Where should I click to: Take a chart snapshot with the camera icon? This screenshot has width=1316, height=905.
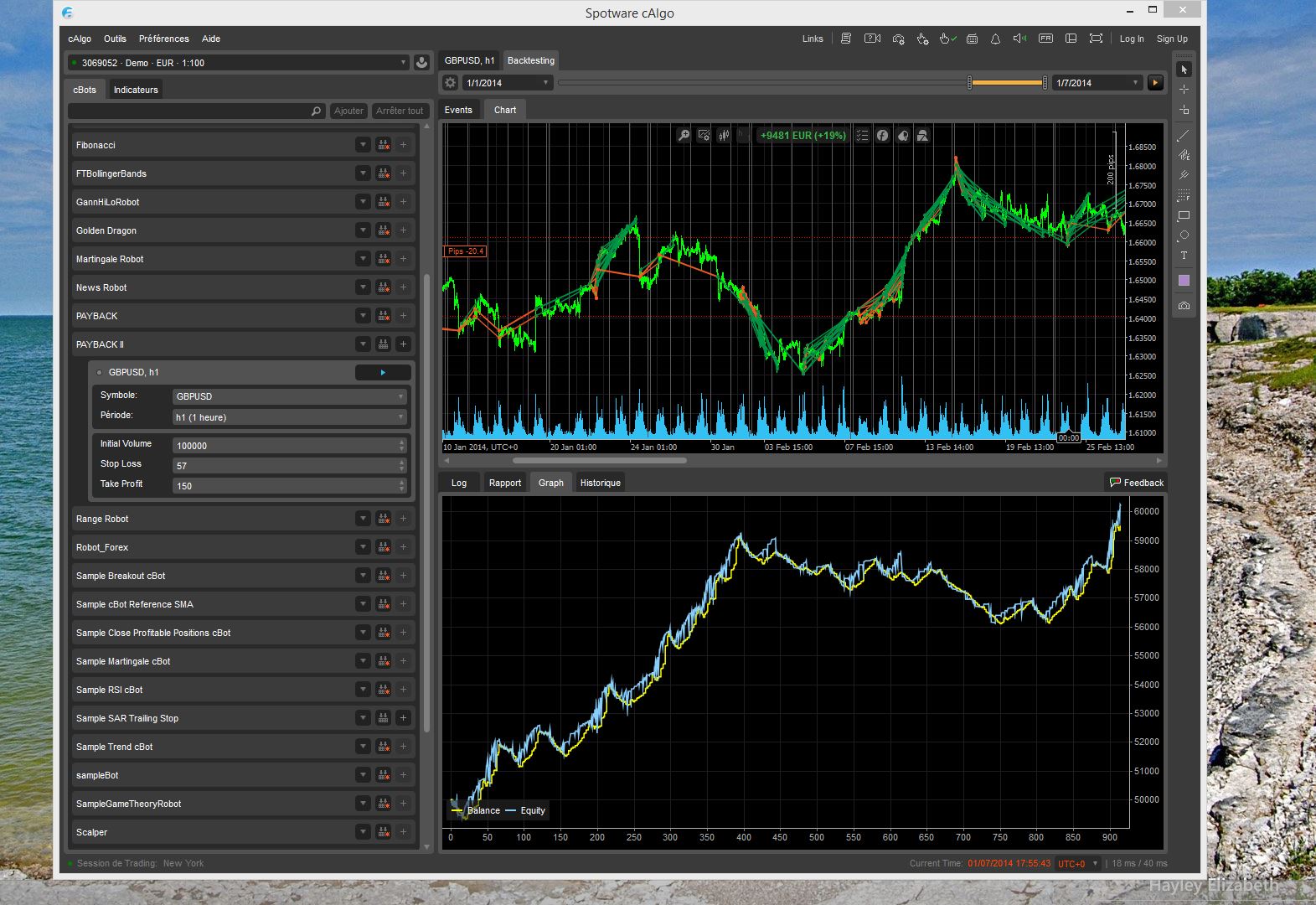[1184, 306]
